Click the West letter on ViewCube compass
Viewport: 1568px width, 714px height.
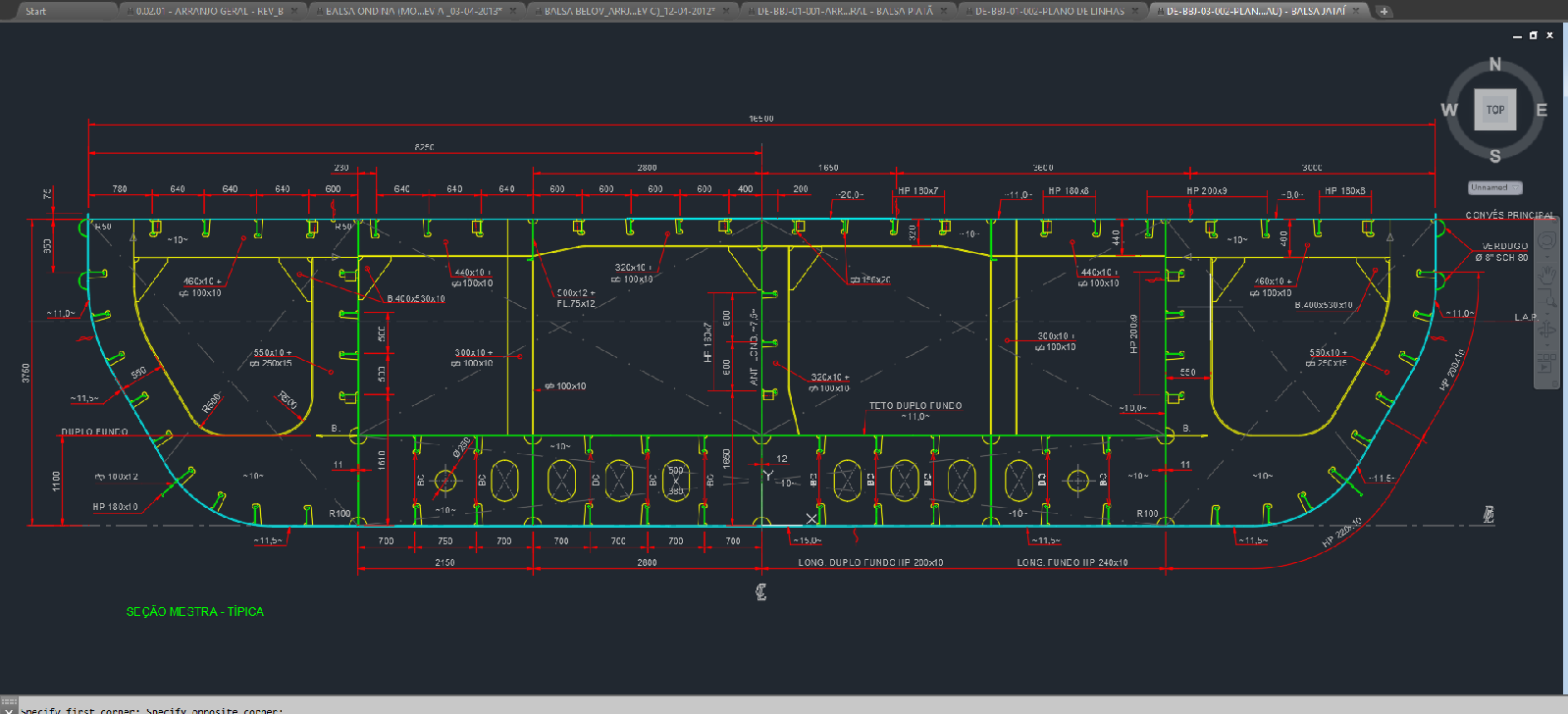pos(1448,110)
